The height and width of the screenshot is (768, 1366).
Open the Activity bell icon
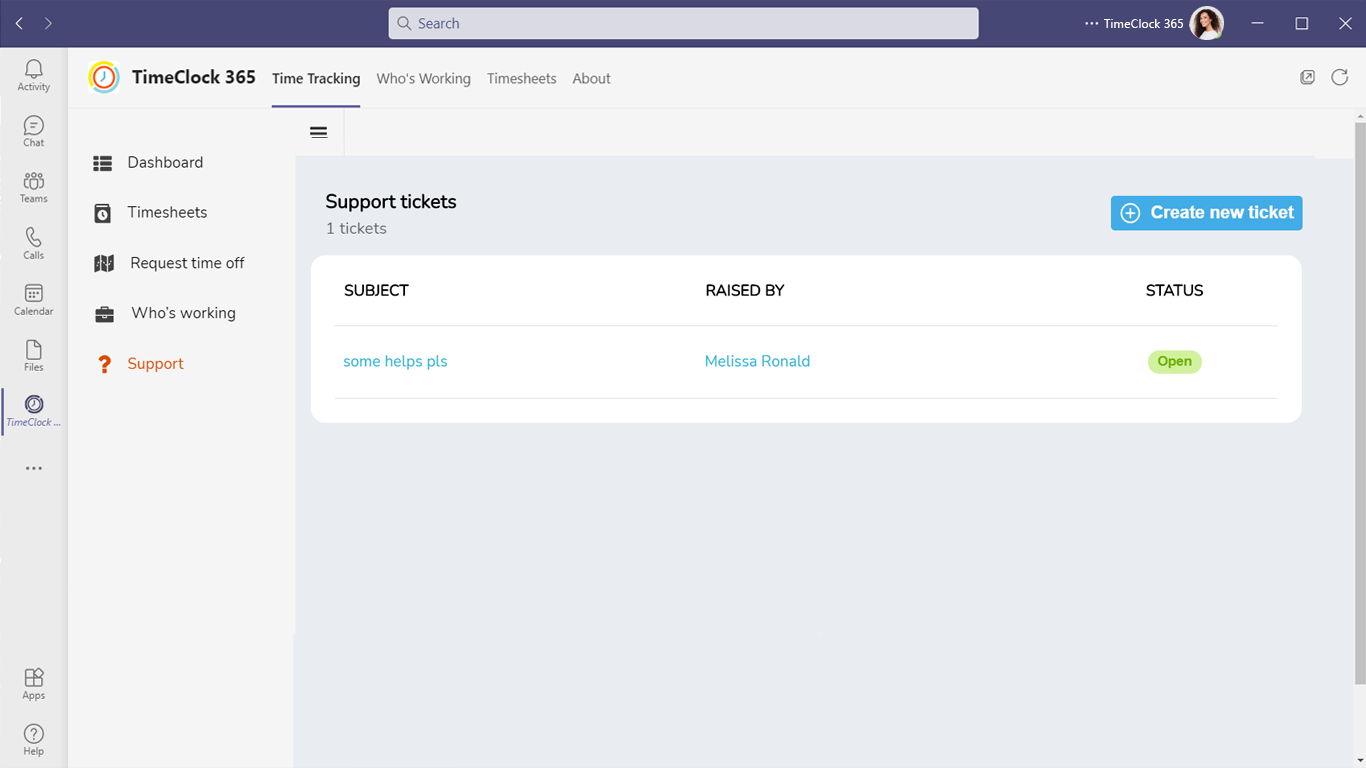(x=34, y=74)
